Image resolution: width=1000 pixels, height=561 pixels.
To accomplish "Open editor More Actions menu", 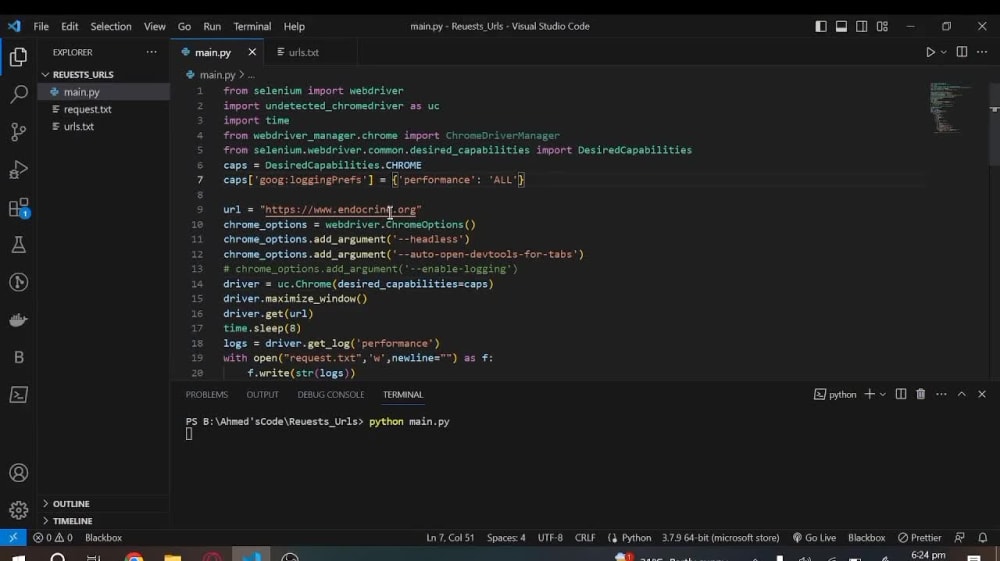I will tap(982, 52).
